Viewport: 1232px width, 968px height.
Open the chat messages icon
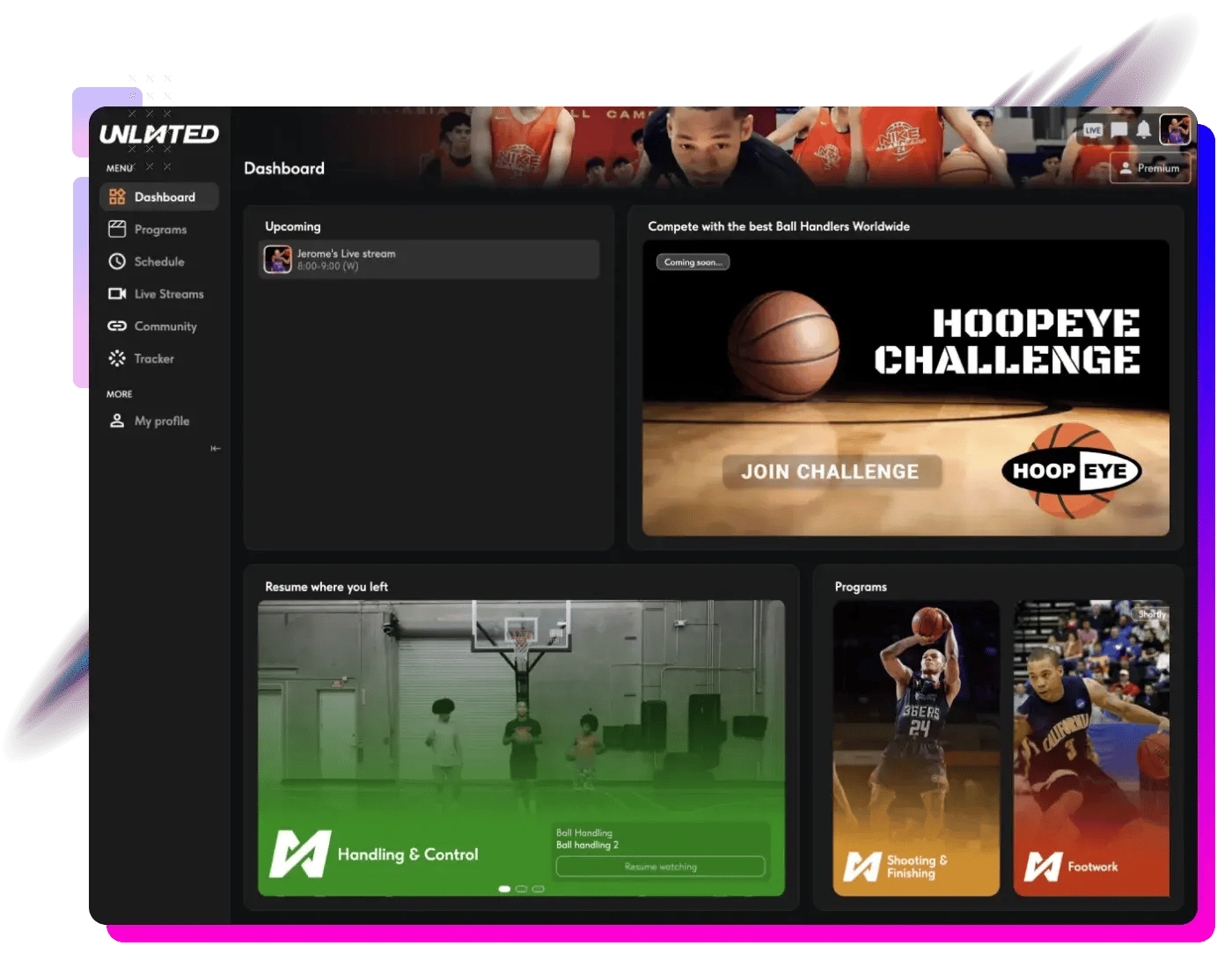tap(1118, 130)
